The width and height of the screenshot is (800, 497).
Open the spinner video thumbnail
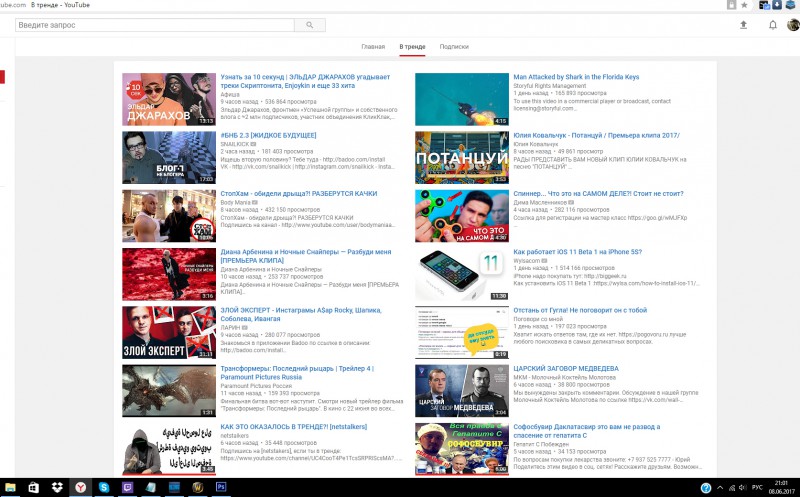462,216
